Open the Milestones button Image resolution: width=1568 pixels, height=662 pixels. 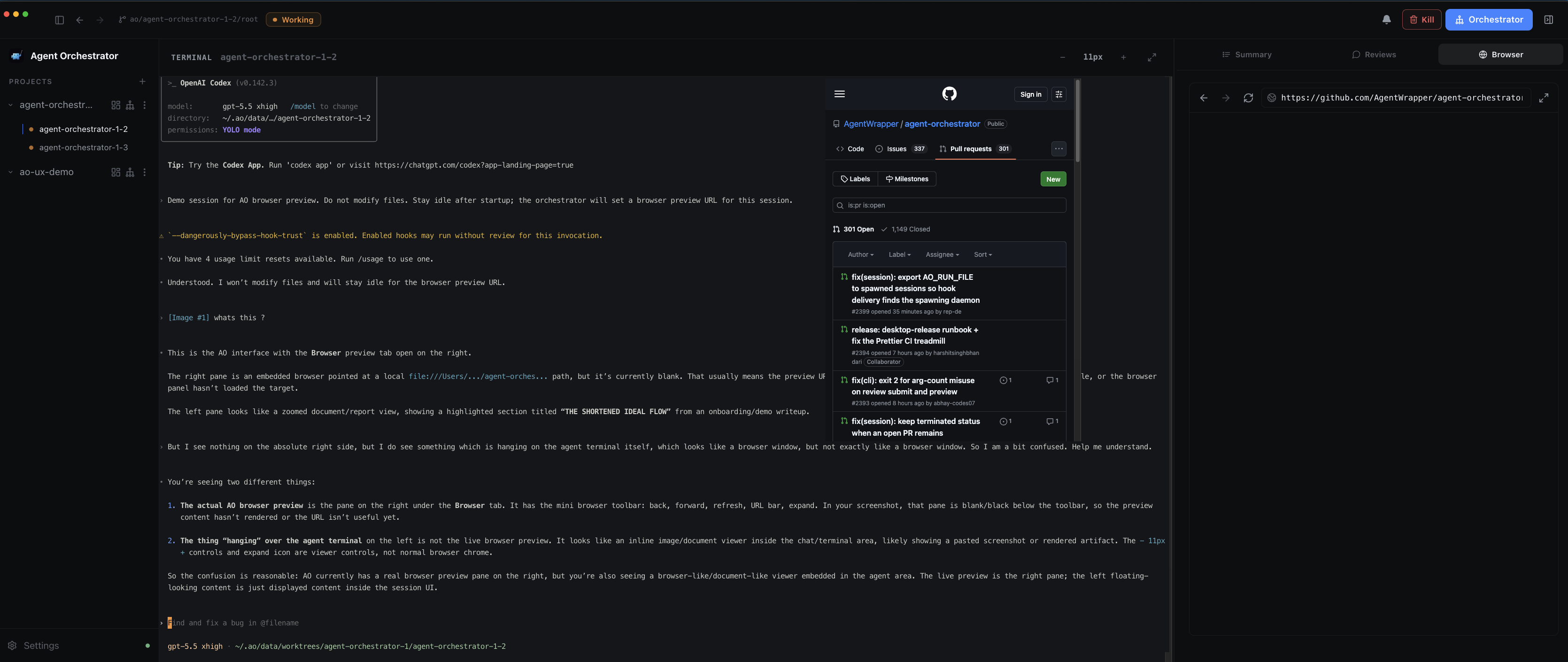[x=906, y=179]
